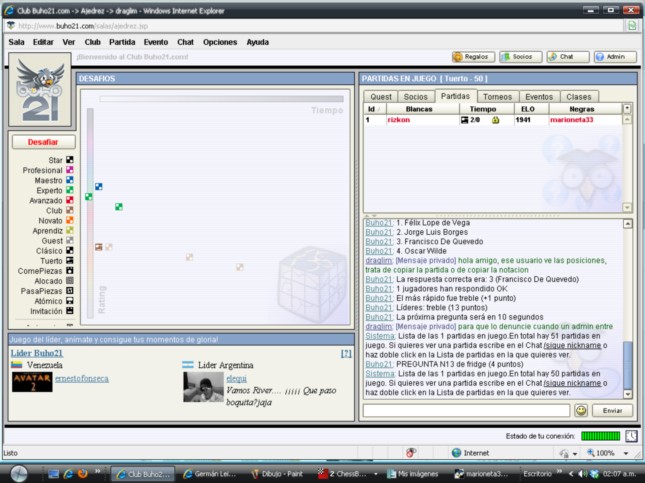Switch to the Clases tab
Screen dimensions: 645x483
(x=579, y=97)
